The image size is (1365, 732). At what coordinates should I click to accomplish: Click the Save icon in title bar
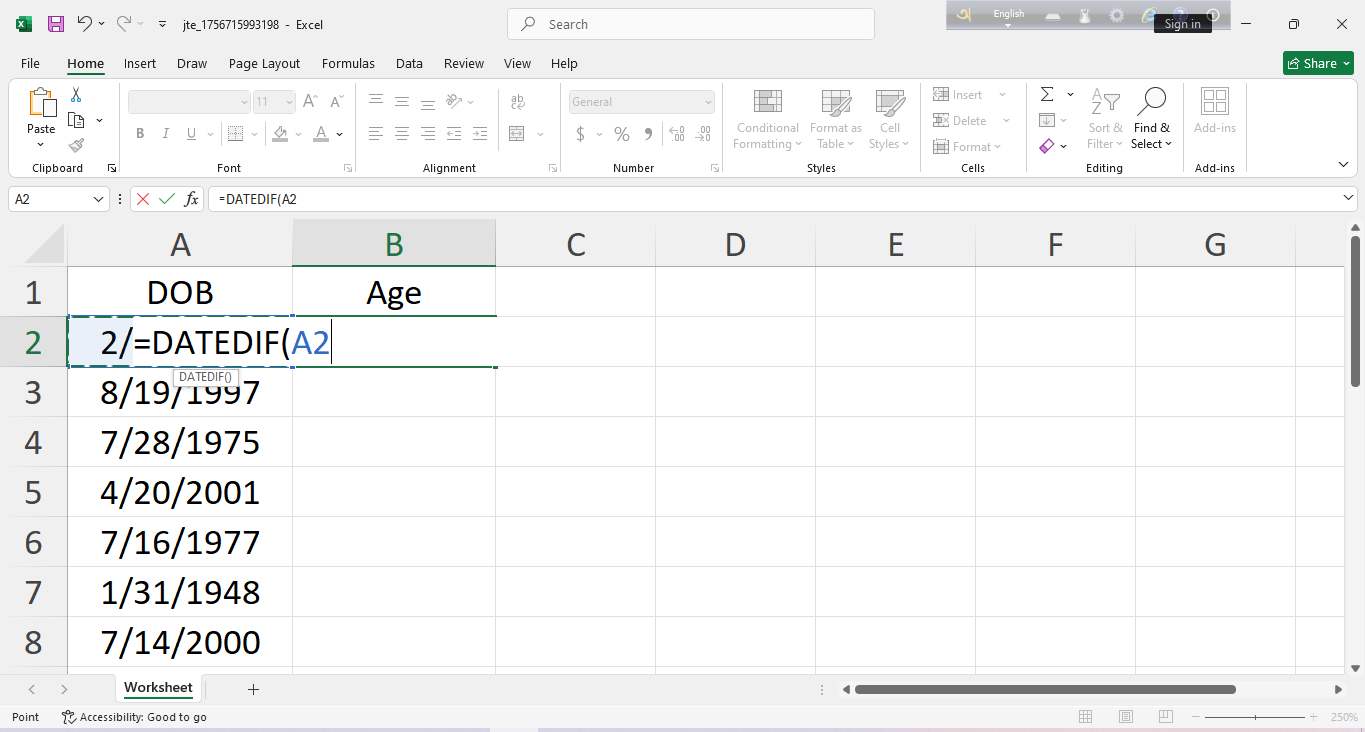(x=56, y=23)
